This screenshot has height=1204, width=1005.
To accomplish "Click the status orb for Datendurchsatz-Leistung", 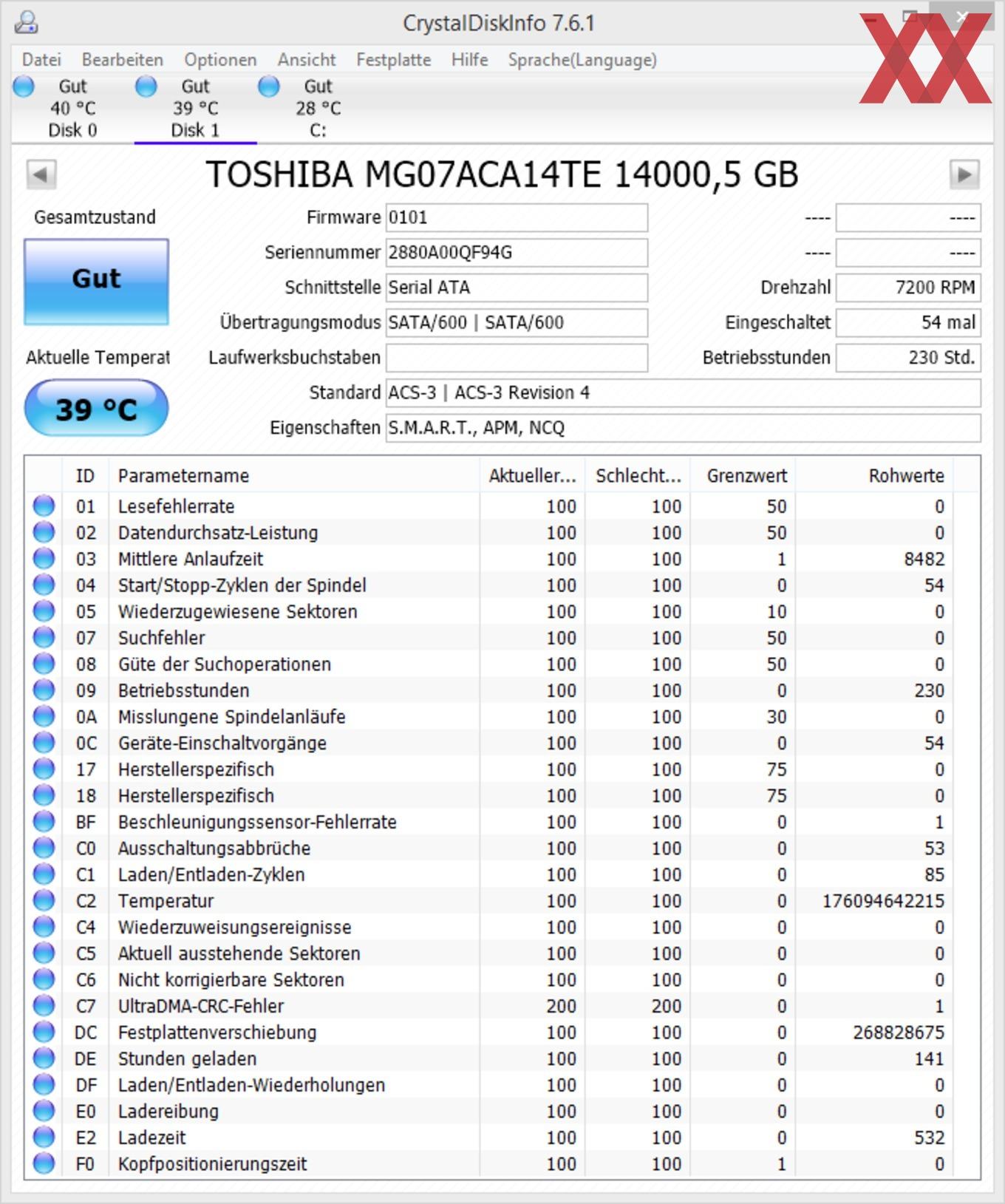I will [44, 532].
